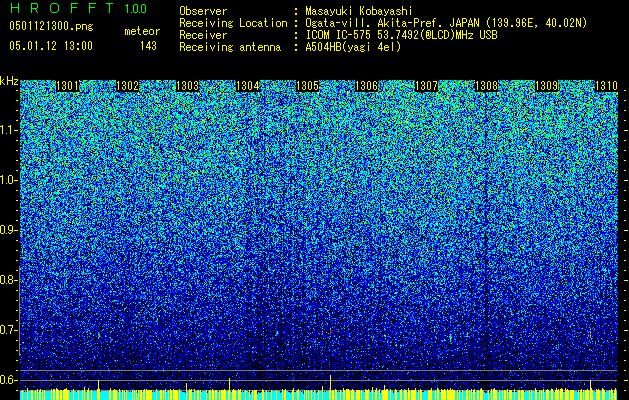Image resolution: width=629 pixels, height=400 pixels.
Task: Click the 0.6 kHz axis label
Action: 9,380
